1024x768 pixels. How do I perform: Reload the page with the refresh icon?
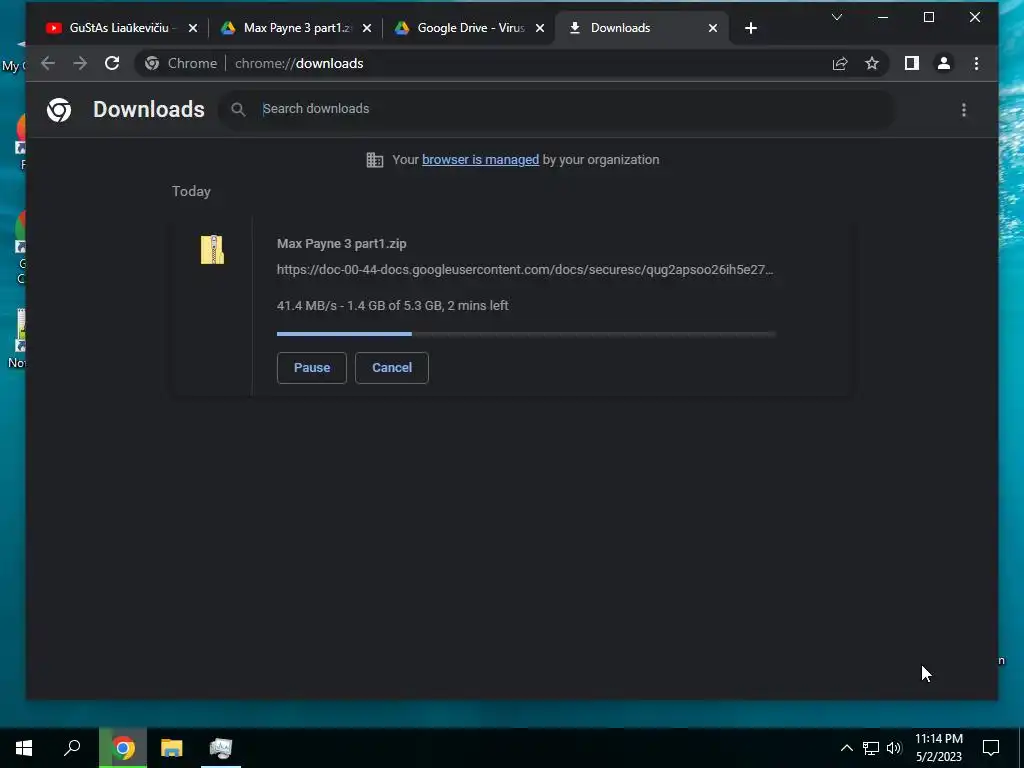[x=112, y=63]
